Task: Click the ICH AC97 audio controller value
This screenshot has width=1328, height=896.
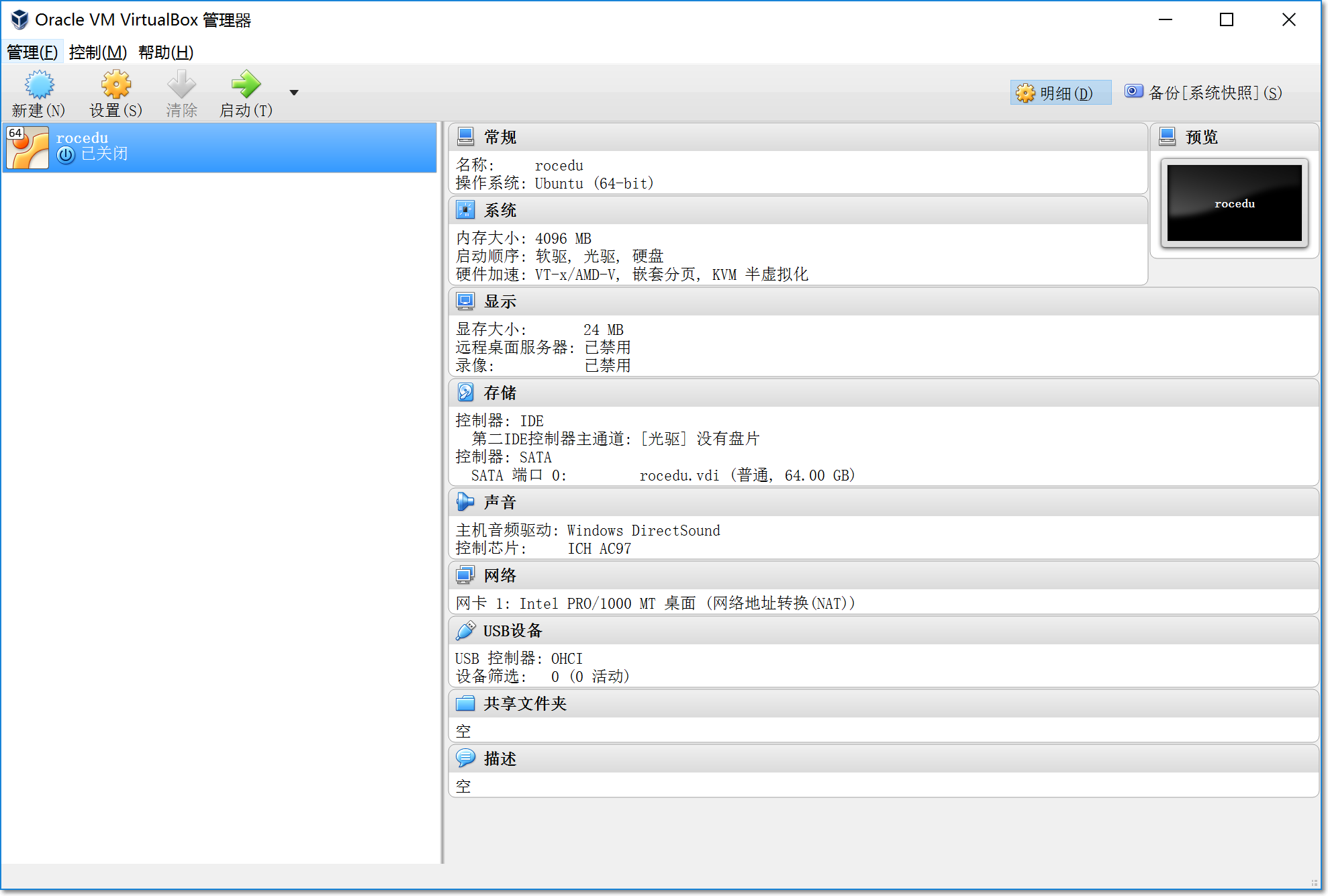Action: [x=600, y=548]
